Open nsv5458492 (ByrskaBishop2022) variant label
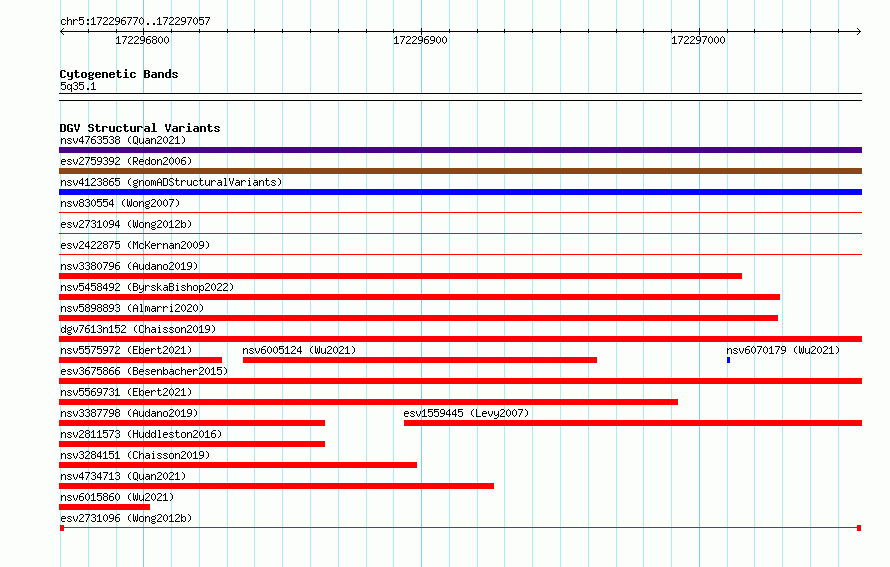Screen dimensions: 890x567 [147, 287]
